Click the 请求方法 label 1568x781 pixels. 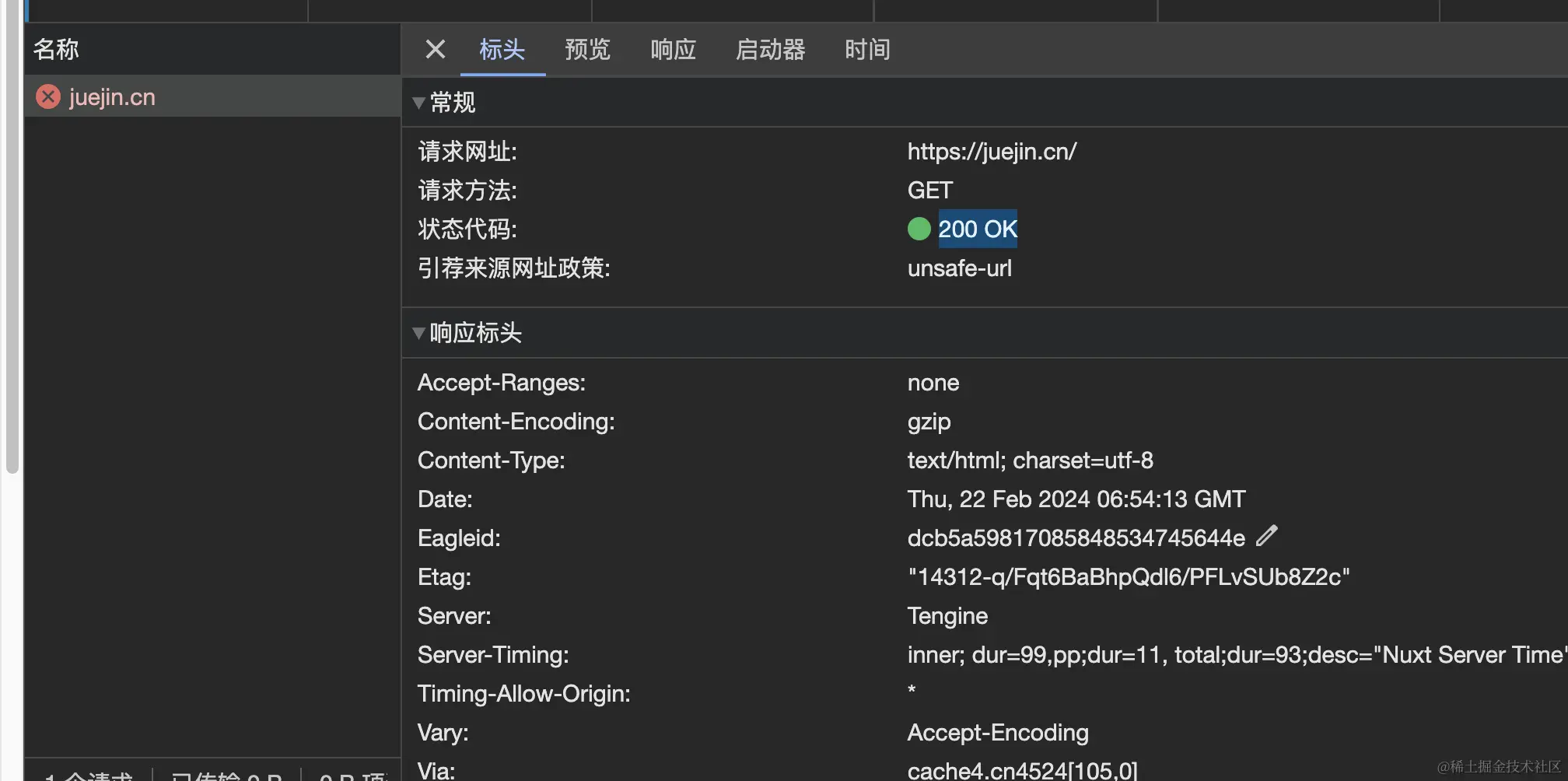[x=467, y=190]
